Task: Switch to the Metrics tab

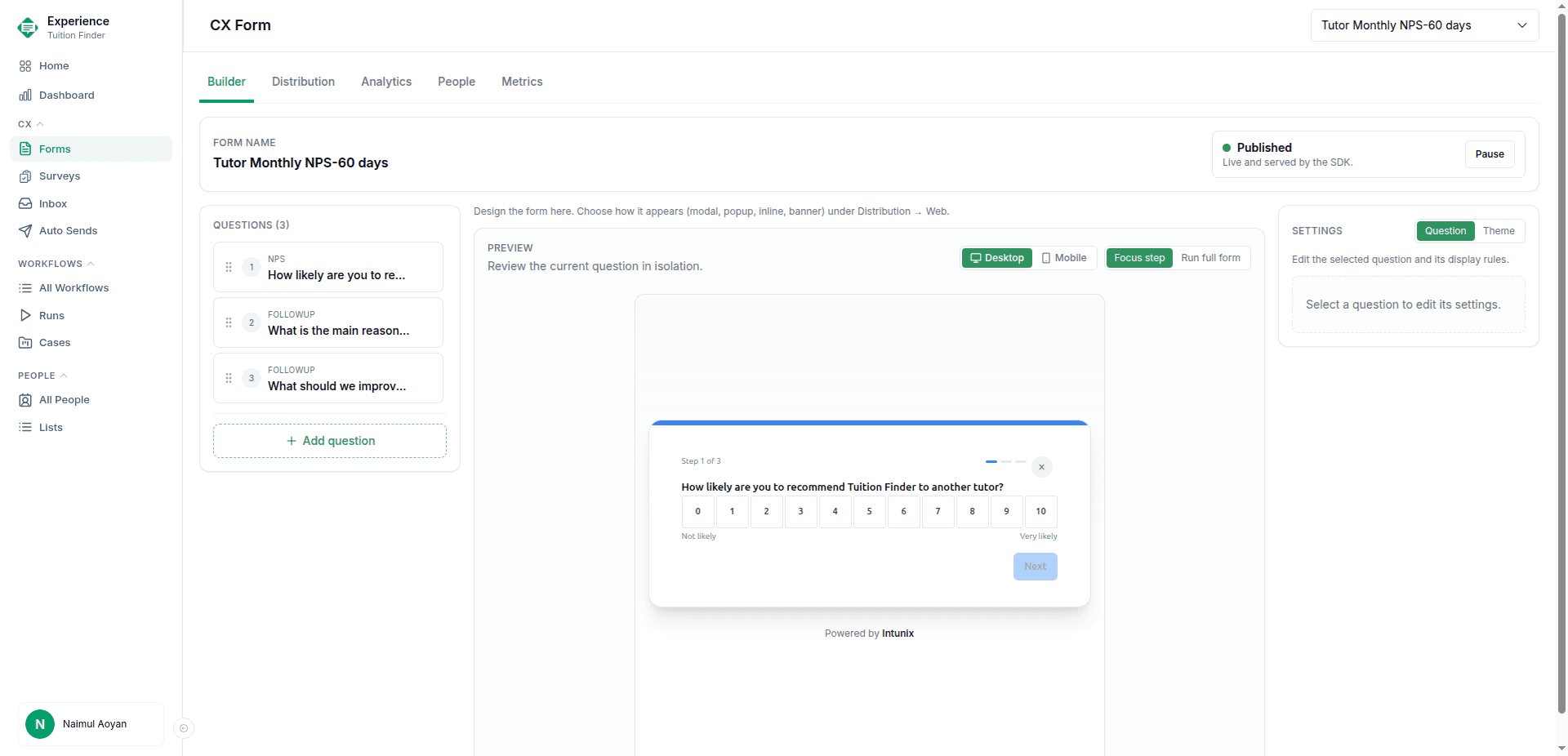Action: pyautogui.click(x=522, y=82)
